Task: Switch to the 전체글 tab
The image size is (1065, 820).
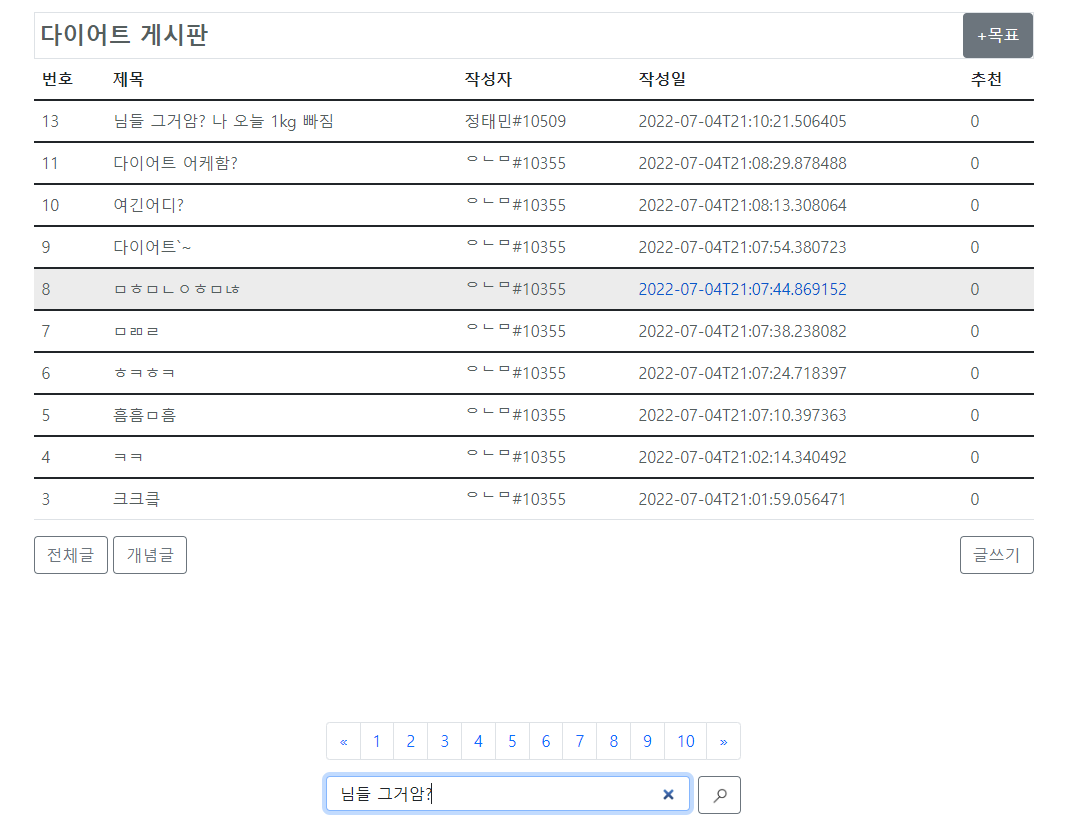Action: 70,555
